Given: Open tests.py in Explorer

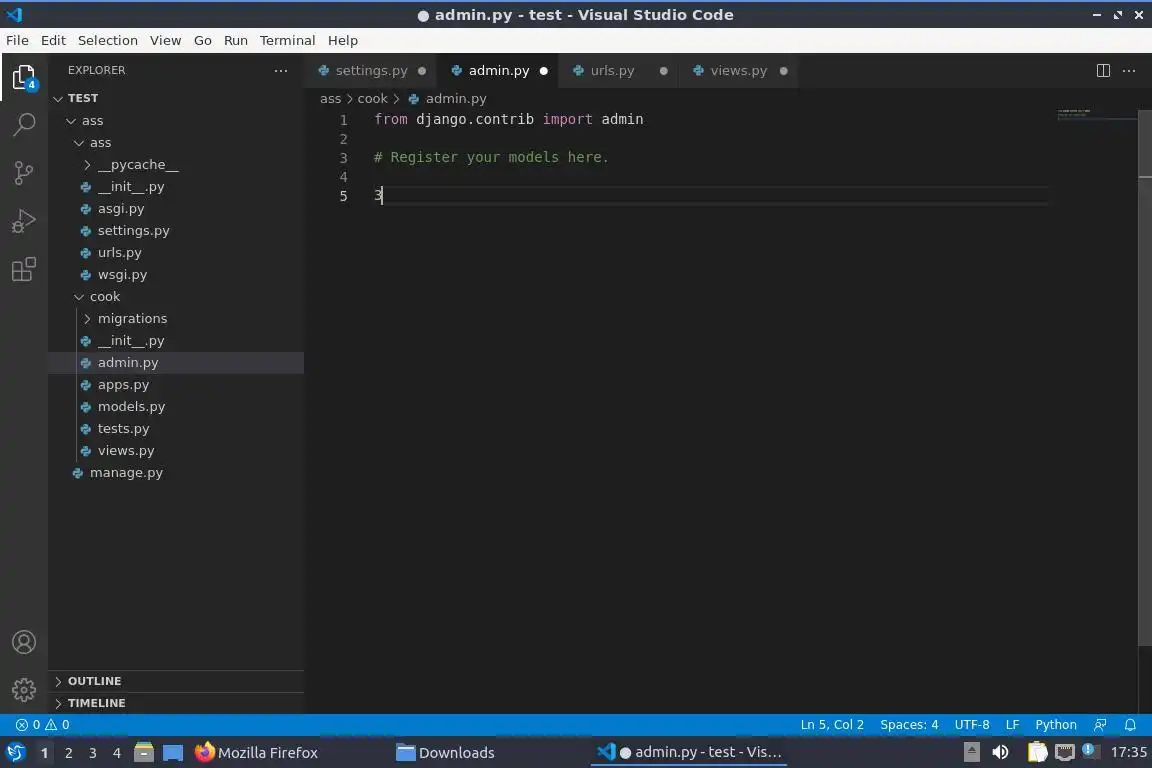Looking at the screenshot, I should pyautogui.click(x=123, y=428).
